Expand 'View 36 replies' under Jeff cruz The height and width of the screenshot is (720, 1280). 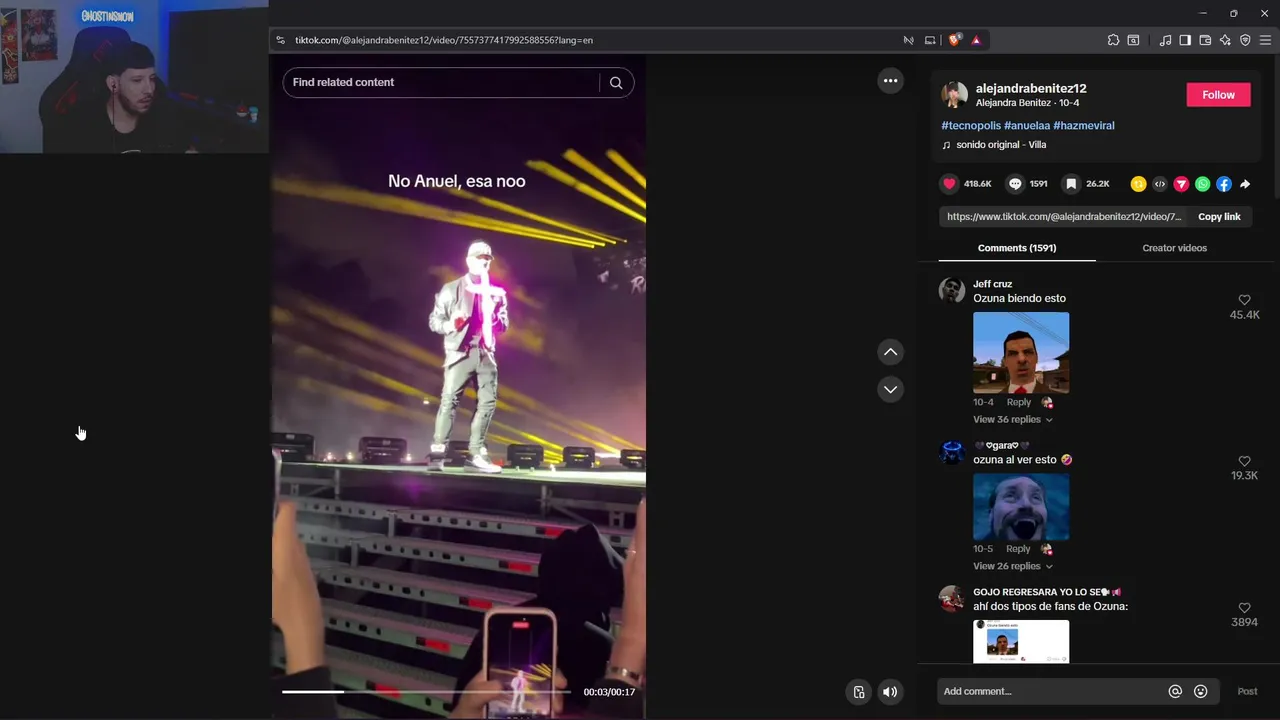coord(1012,420)
